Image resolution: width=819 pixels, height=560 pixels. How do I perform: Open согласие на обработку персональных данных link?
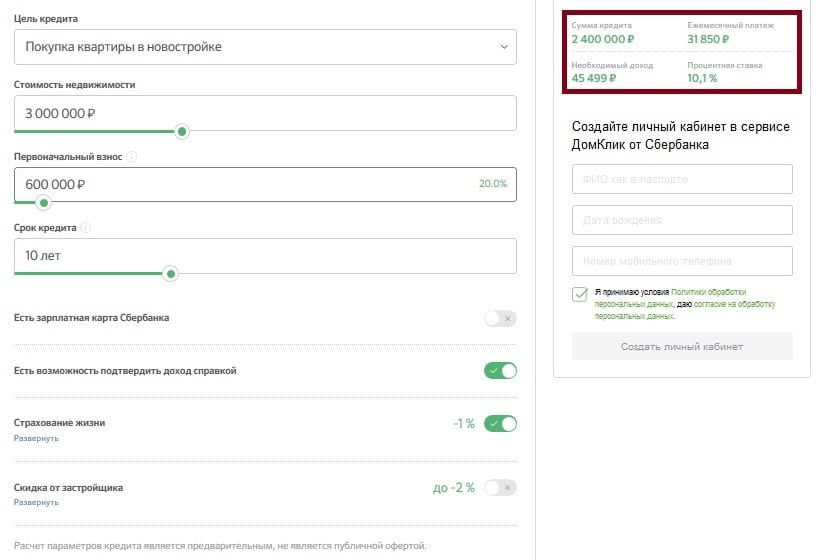click(685, 310)
